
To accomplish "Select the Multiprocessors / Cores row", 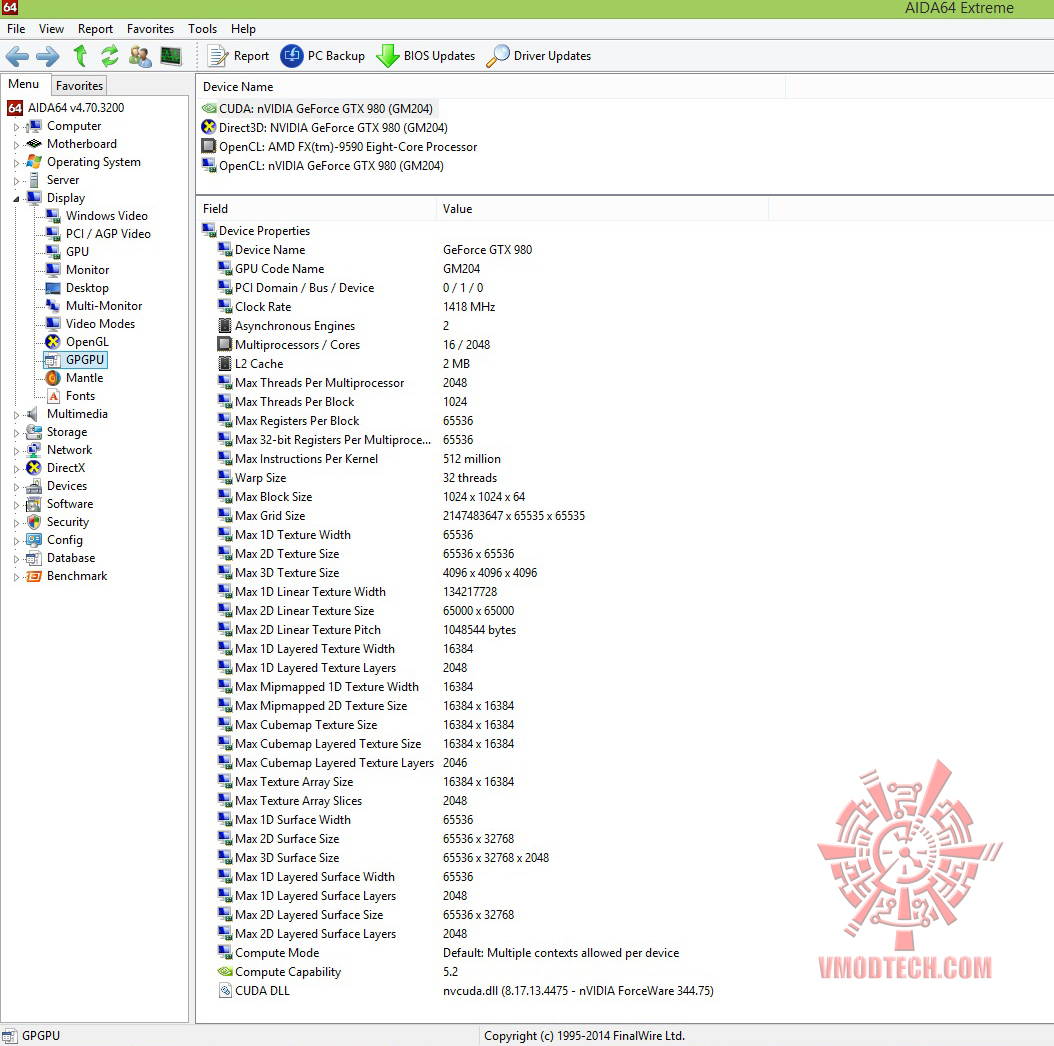I will [x=354, y=345].
